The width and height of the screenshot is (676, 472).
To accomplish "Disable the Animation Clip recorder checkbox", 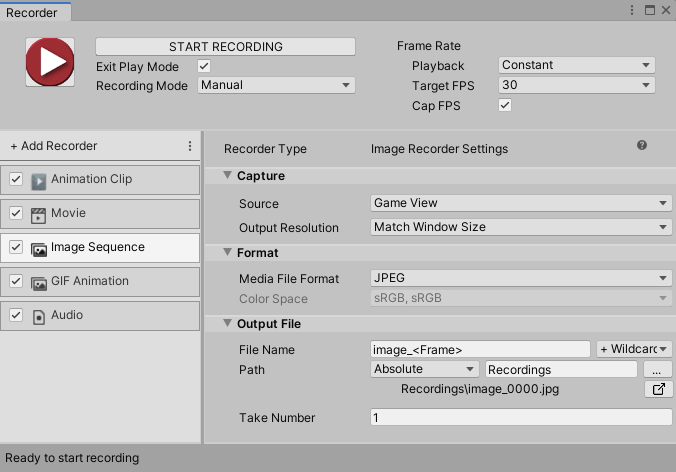I will pyautogui.click(x=16, y=179).
